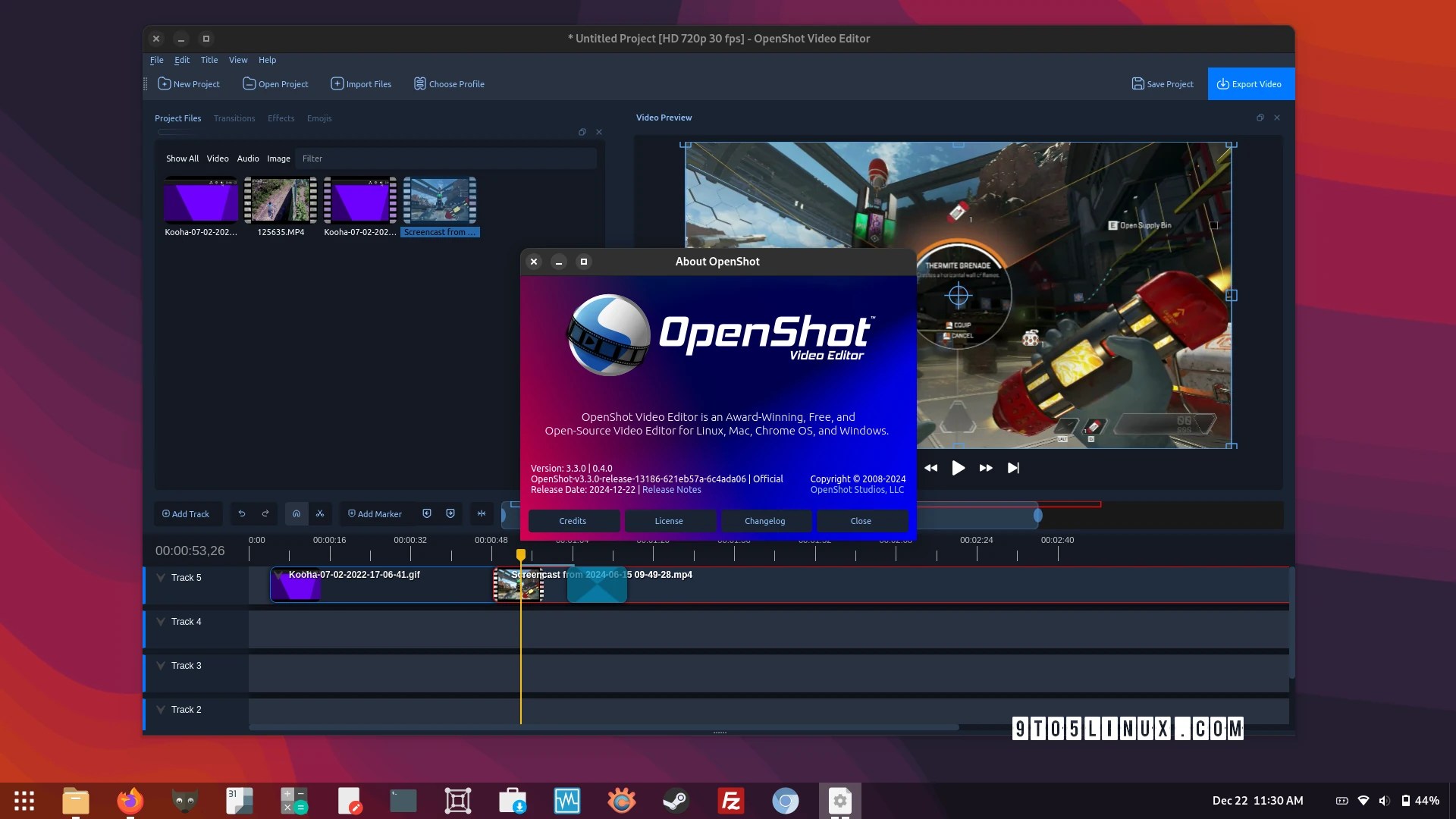Open the Release Notes link
The image size is (1456, 819).
tap(671, 490)
